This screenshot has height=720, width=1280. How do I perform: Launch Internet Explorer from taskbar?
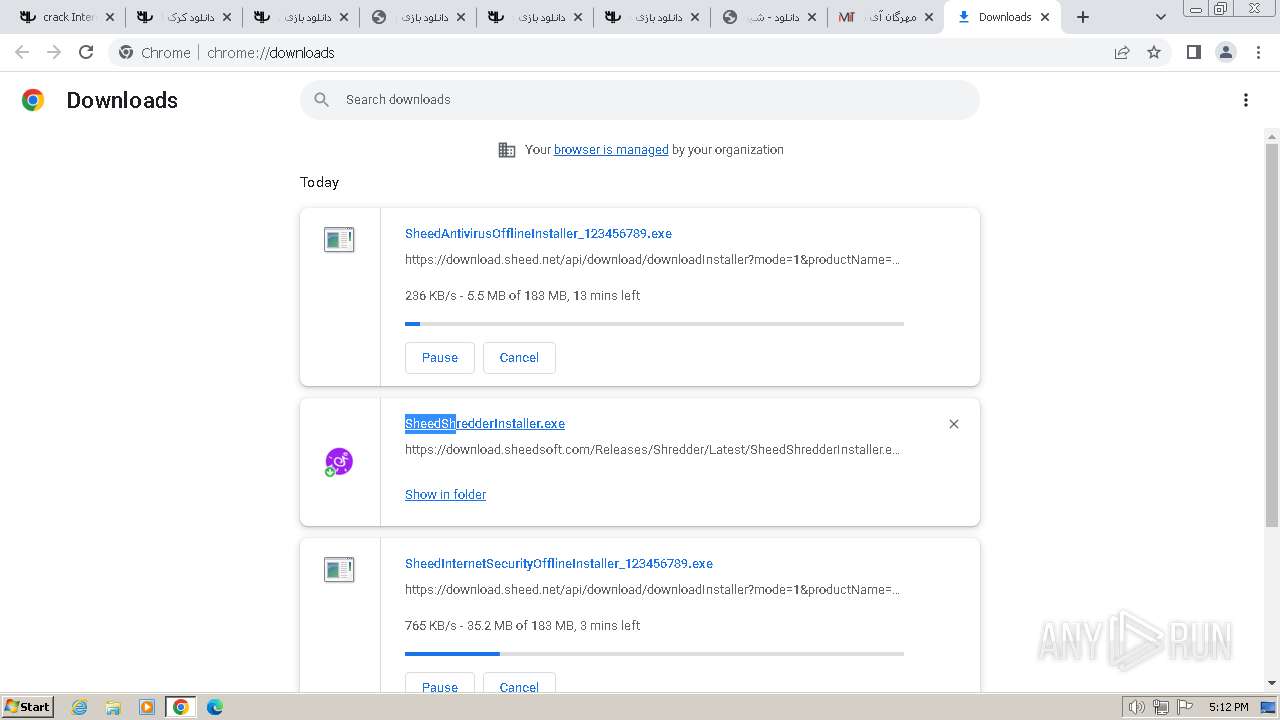tap(80, 707)
